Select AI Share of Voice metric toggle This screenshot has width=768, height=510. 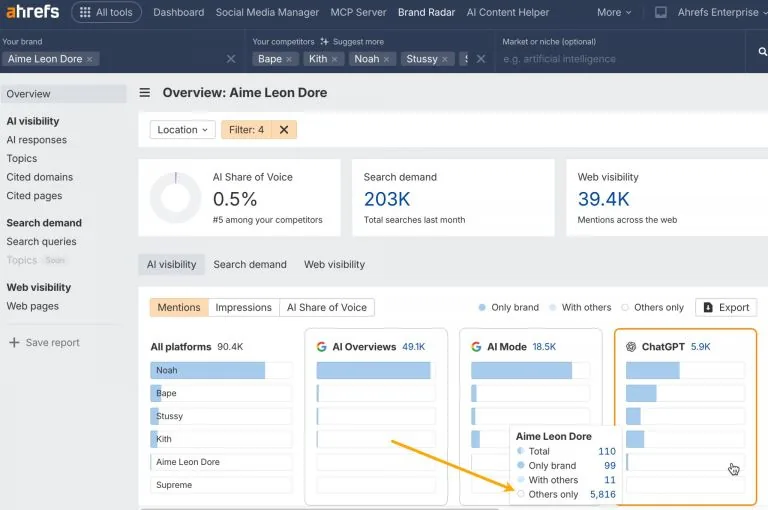pyautogui.click(x=327, y=307)
